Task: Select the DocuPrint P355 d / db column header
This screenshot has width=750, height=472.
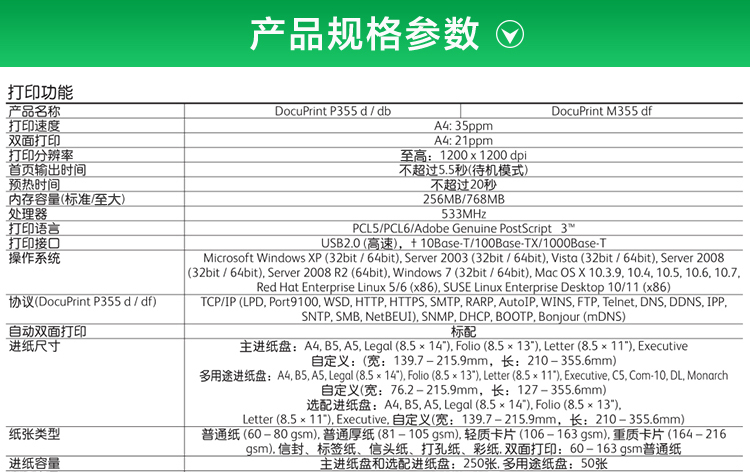Action: tap(333, 111)
